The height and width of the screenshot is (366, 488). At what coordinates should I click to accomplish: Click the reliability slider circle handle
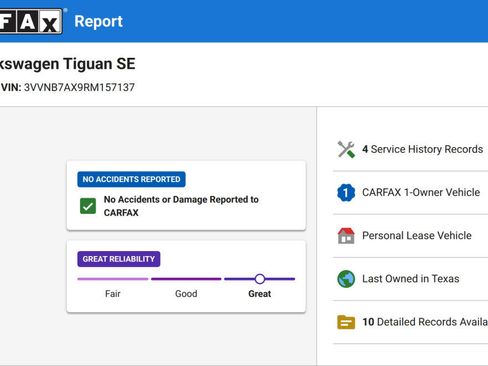pyautogui.click(x=260, y=279)
